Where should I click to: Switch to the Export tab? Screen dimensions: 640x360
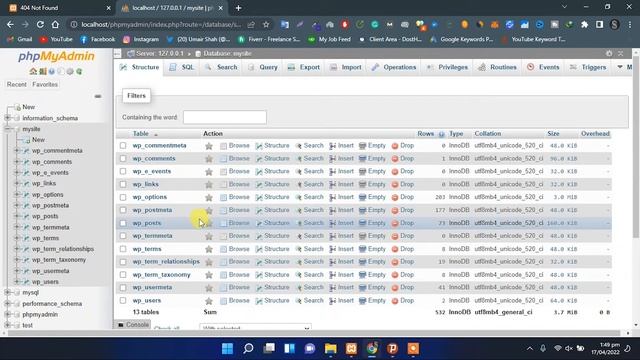tap(304, 67)
